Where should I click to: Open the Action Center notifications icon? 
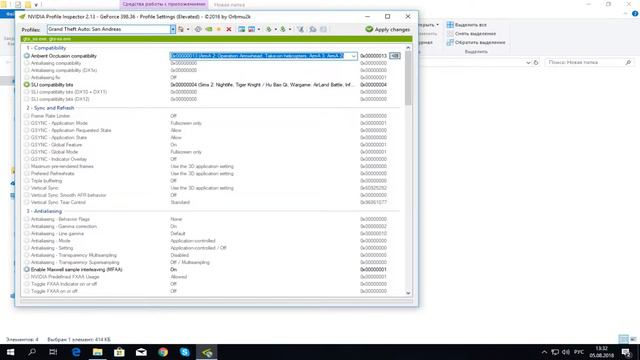[627, 352]
